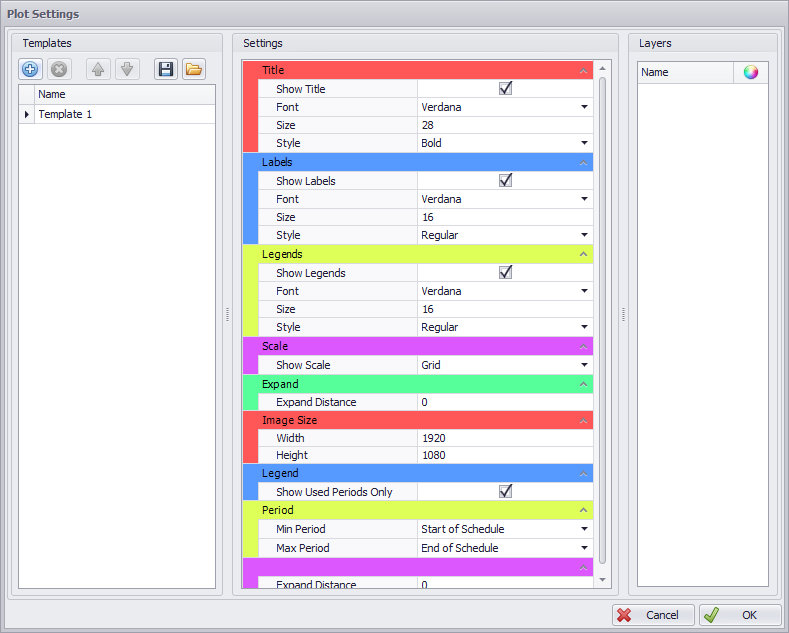
Task: Click the Image Size Width field
Action: [504, 438]
